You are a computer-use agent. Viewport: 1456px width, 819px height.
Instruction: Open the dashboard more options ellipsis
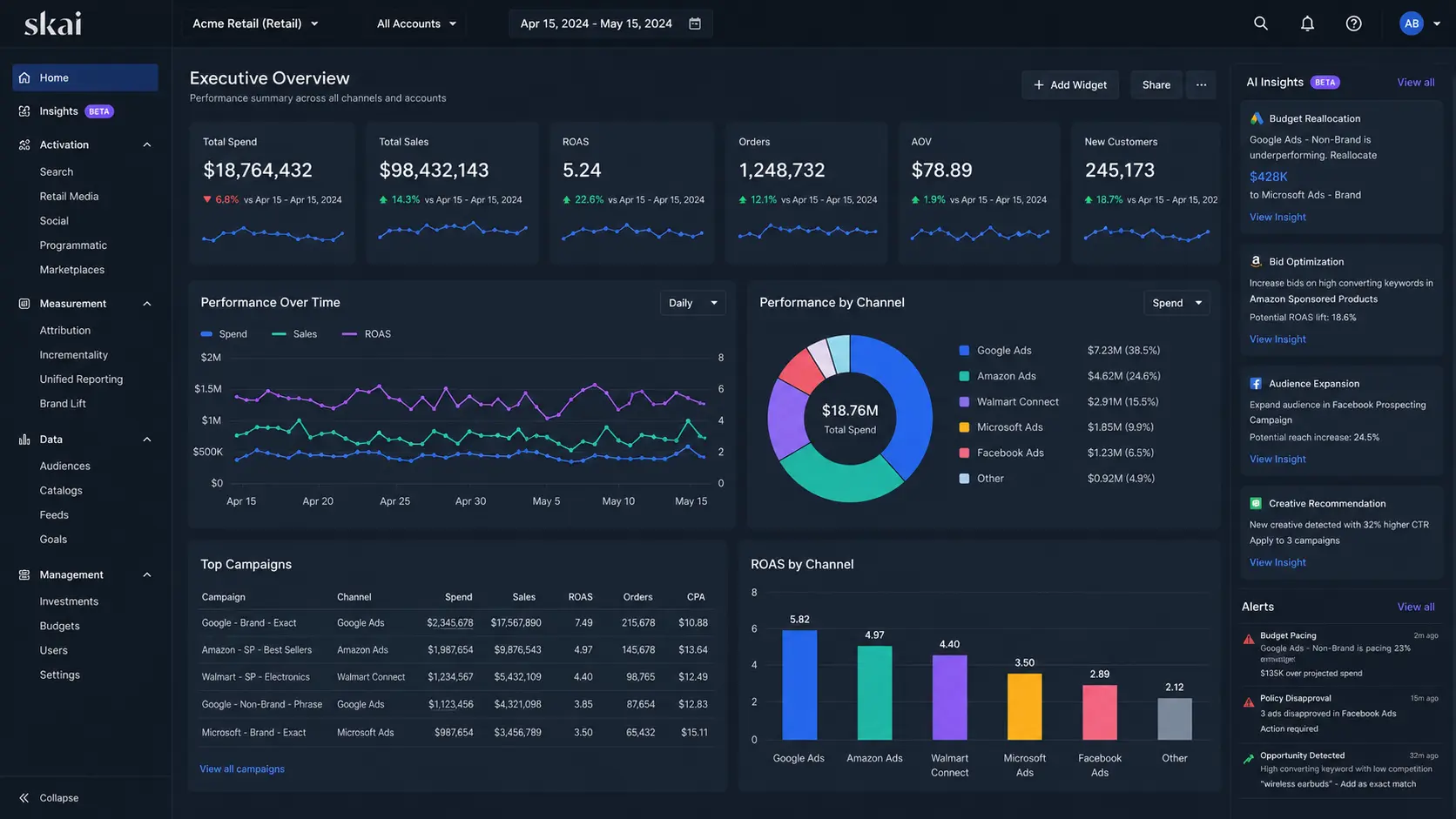pos(1201,84)
